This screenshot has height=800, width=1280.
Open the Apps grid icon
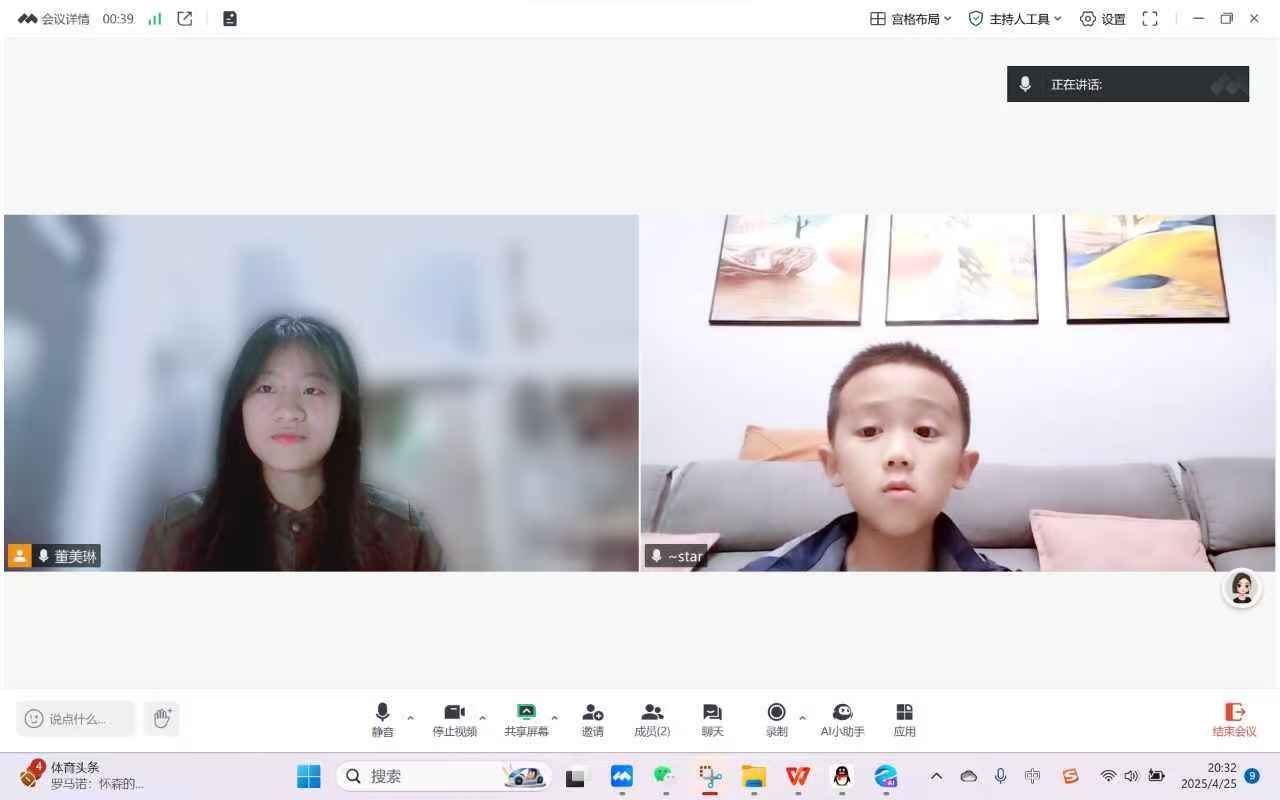click(904, 718)
